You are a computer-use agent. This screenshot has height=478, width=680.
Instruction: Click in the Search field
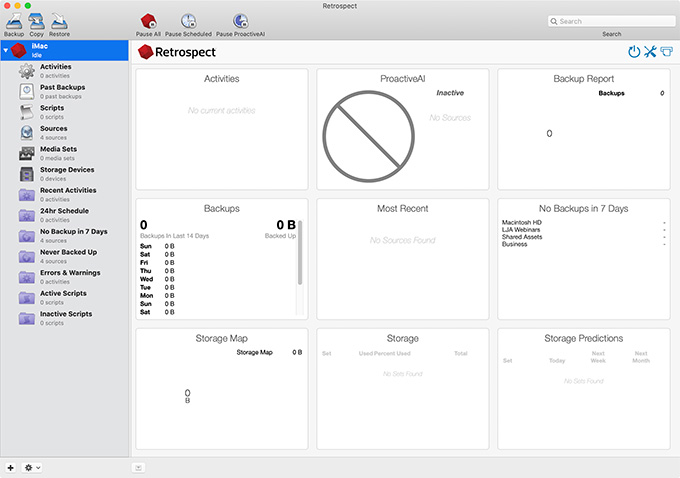tap(611, 21)
